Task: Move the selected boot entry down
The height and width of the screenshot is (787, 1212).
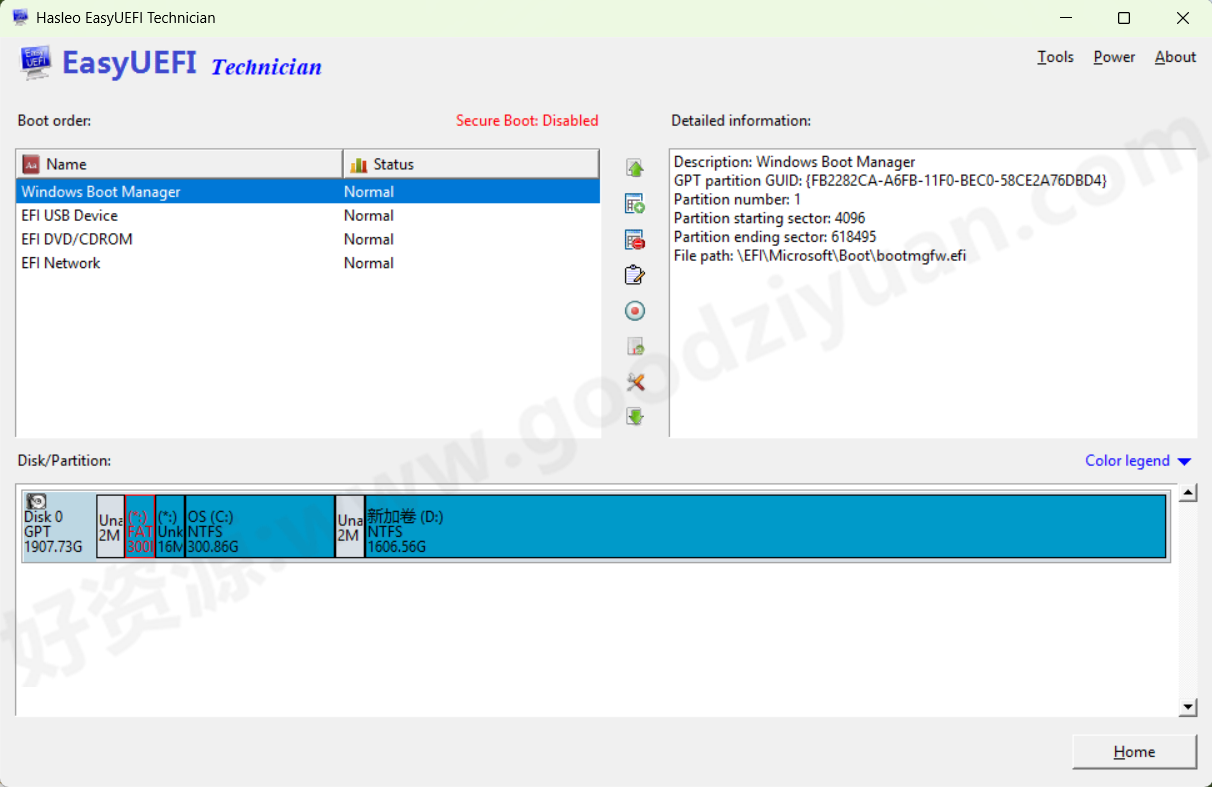Action: [635, 416]
